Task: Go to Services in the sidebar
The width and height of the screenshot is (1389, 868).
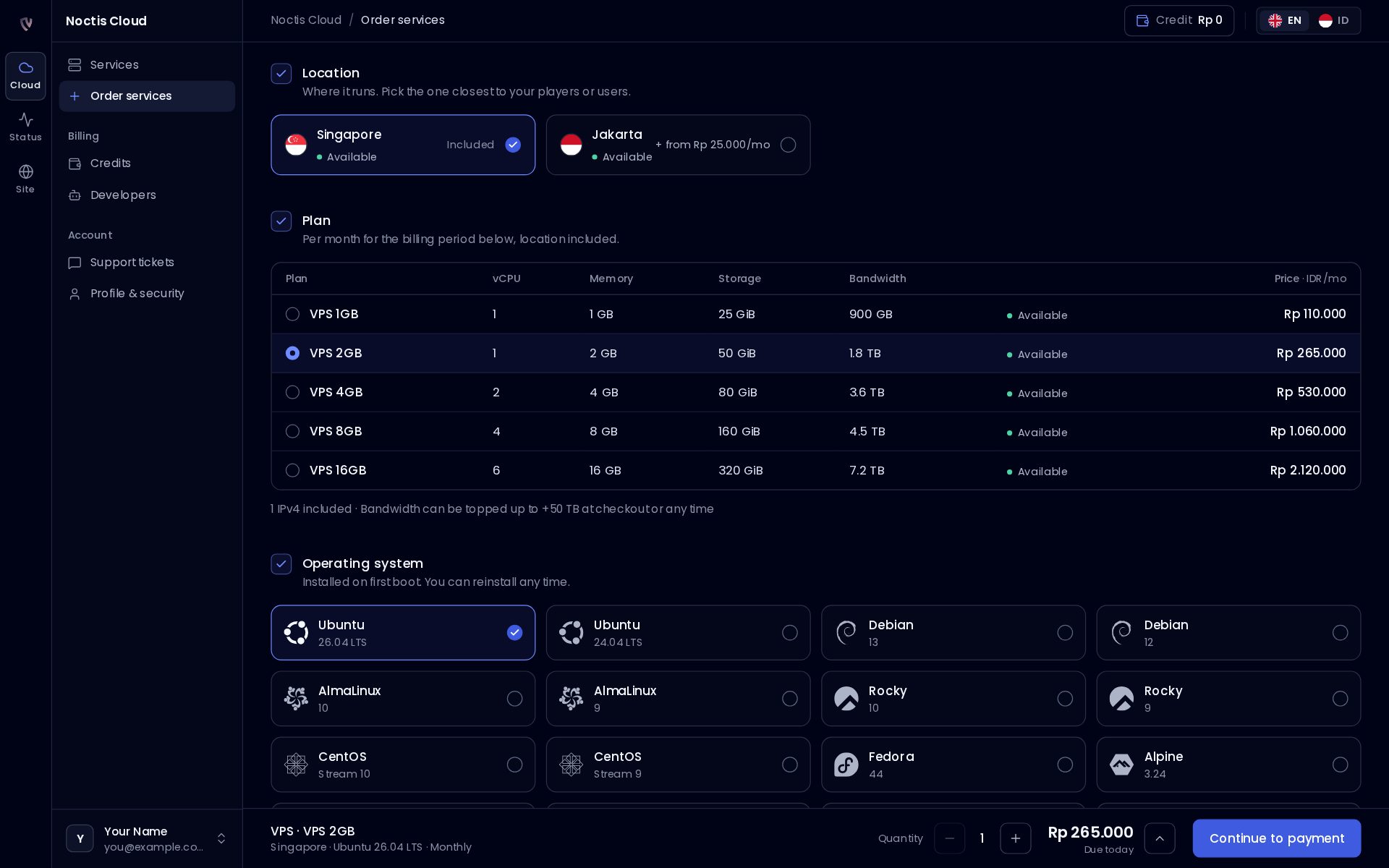Action: 147,65
